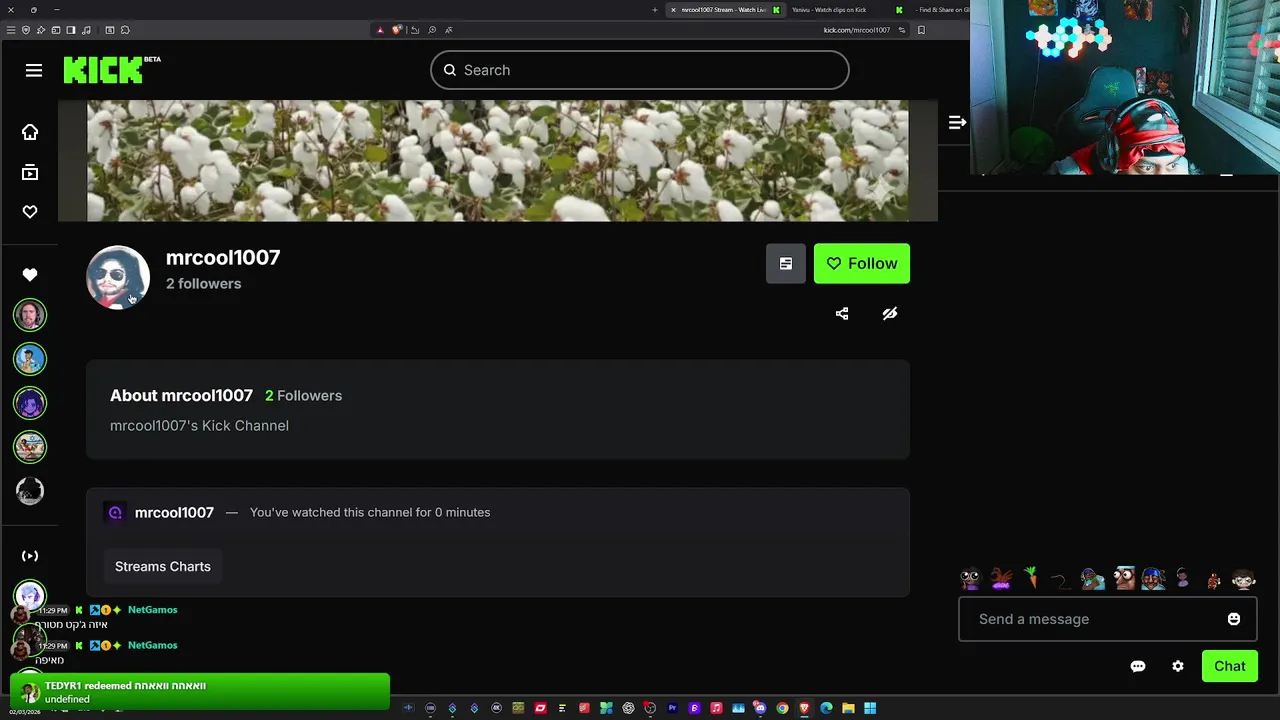
Task: Open the outlined heart Following icon in sidebar
Action: click(30, 212)
